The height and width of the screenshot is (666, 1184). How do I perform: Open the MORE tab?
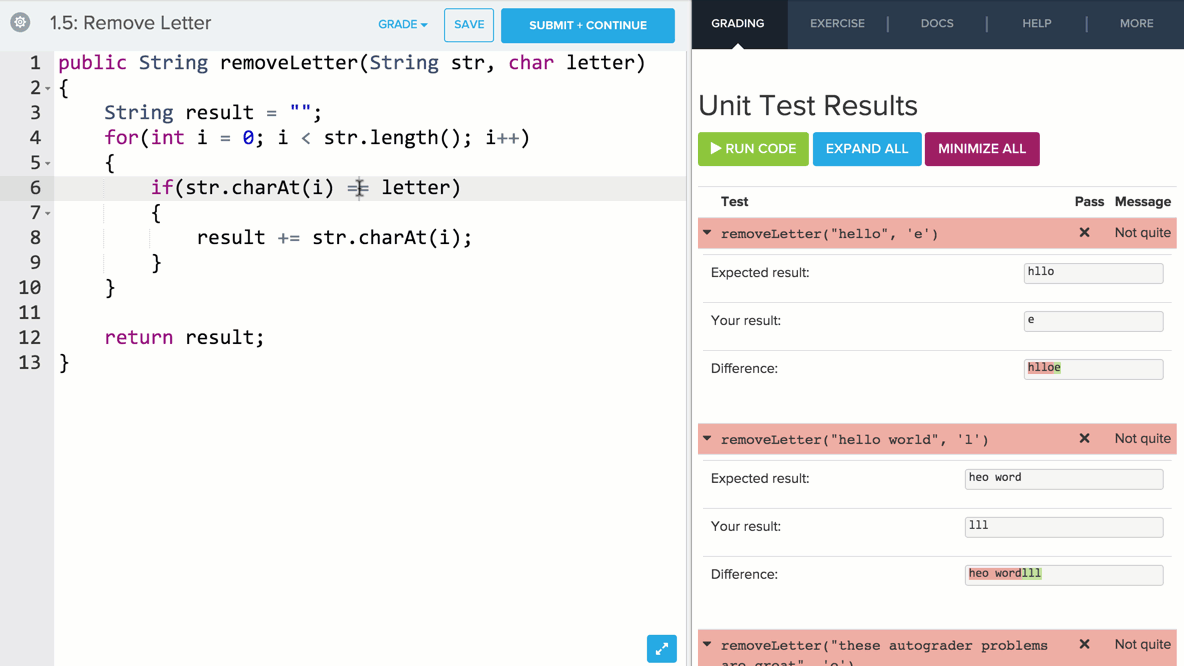(1136, 23)
